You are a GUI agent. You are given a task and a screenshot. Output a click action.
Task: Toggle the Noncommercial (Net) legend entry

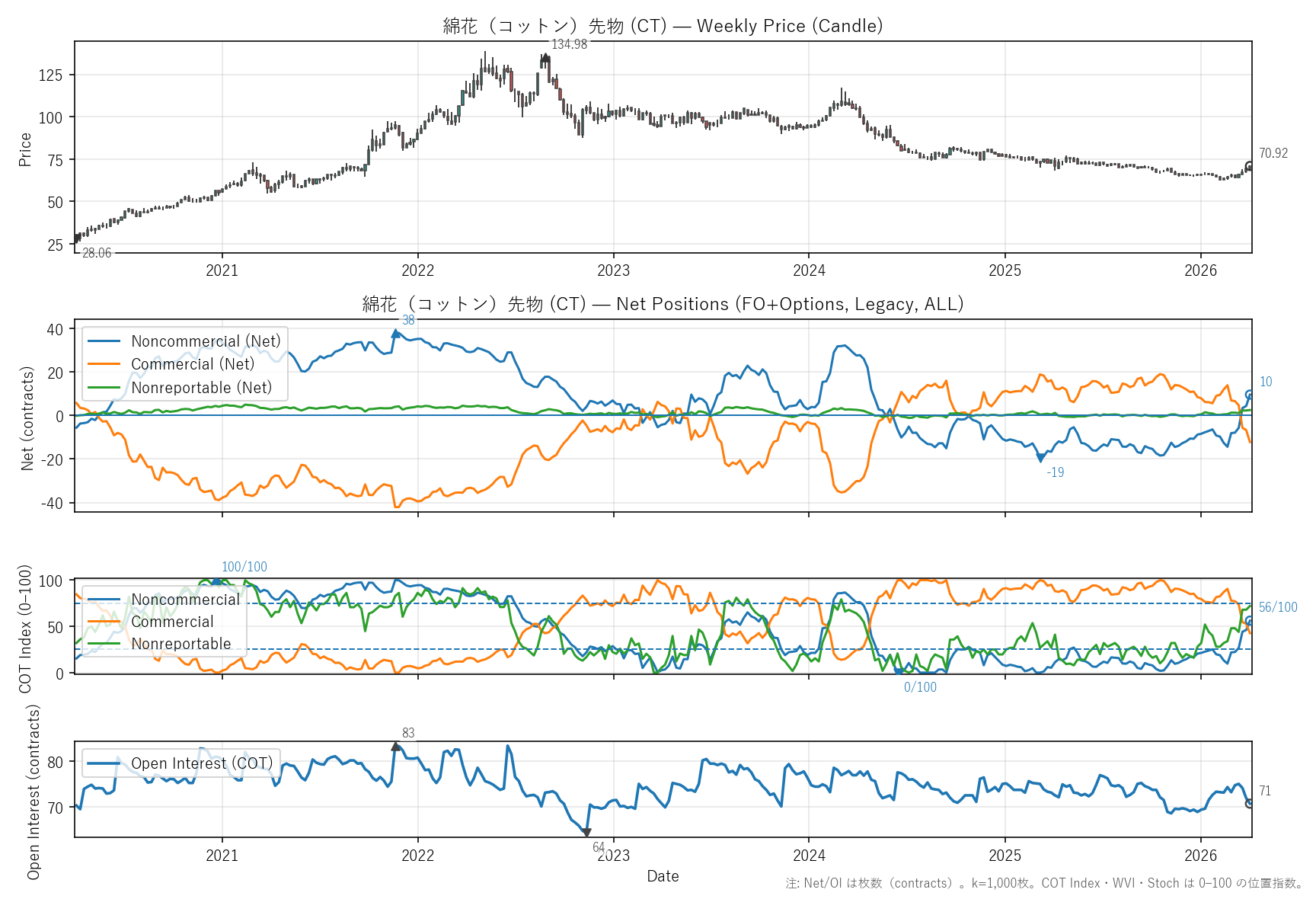point(206,341)
